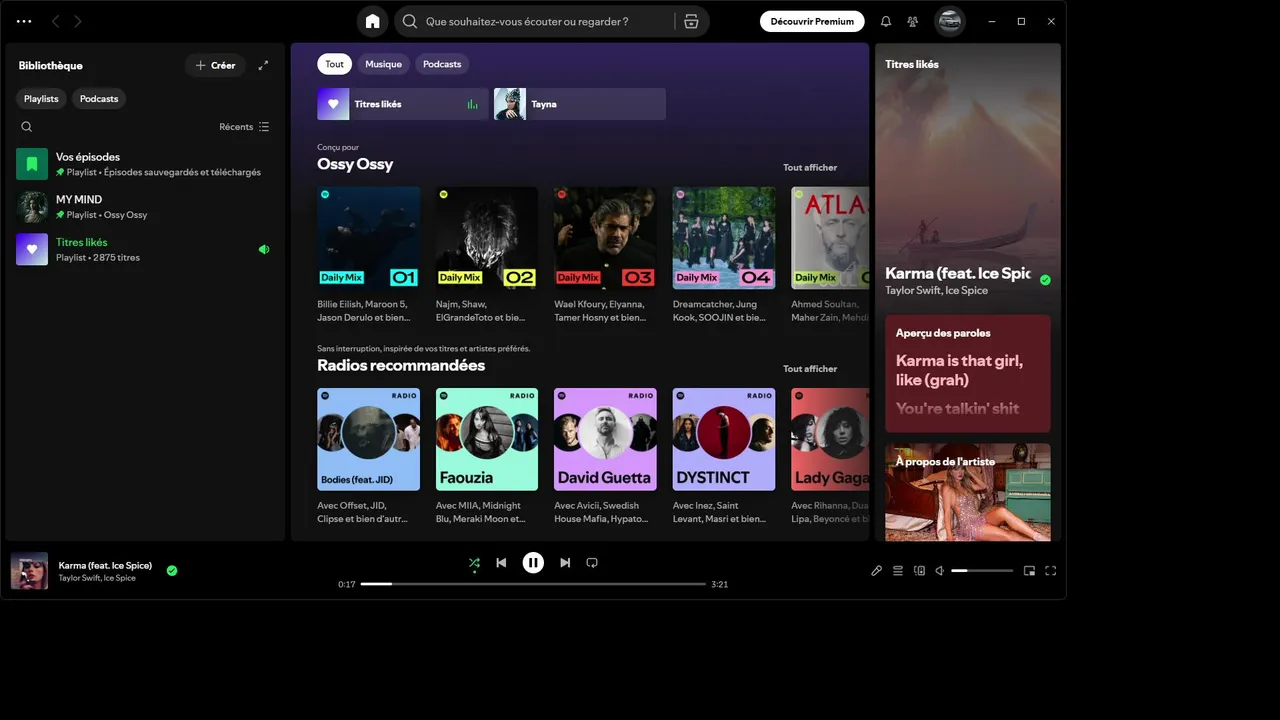This screenshot has height=720, width=1280.
Task: Open the friends activity icon
Action: point(913,21)
